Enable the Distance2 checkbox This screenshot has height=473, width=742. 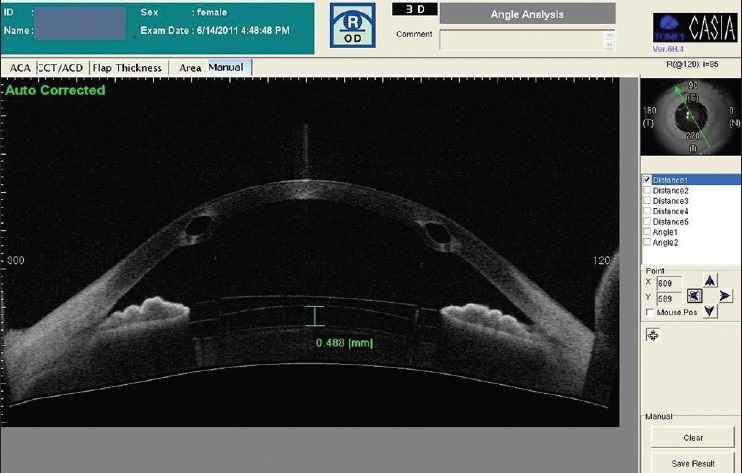point(648,190)
